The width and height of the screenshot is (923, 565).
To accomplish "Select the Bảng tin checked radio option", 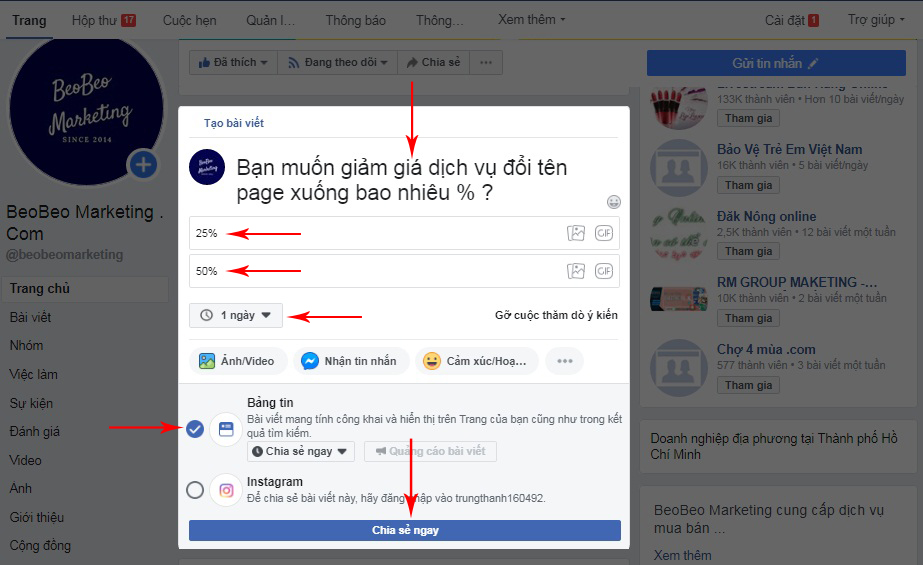I will [195, 429].
